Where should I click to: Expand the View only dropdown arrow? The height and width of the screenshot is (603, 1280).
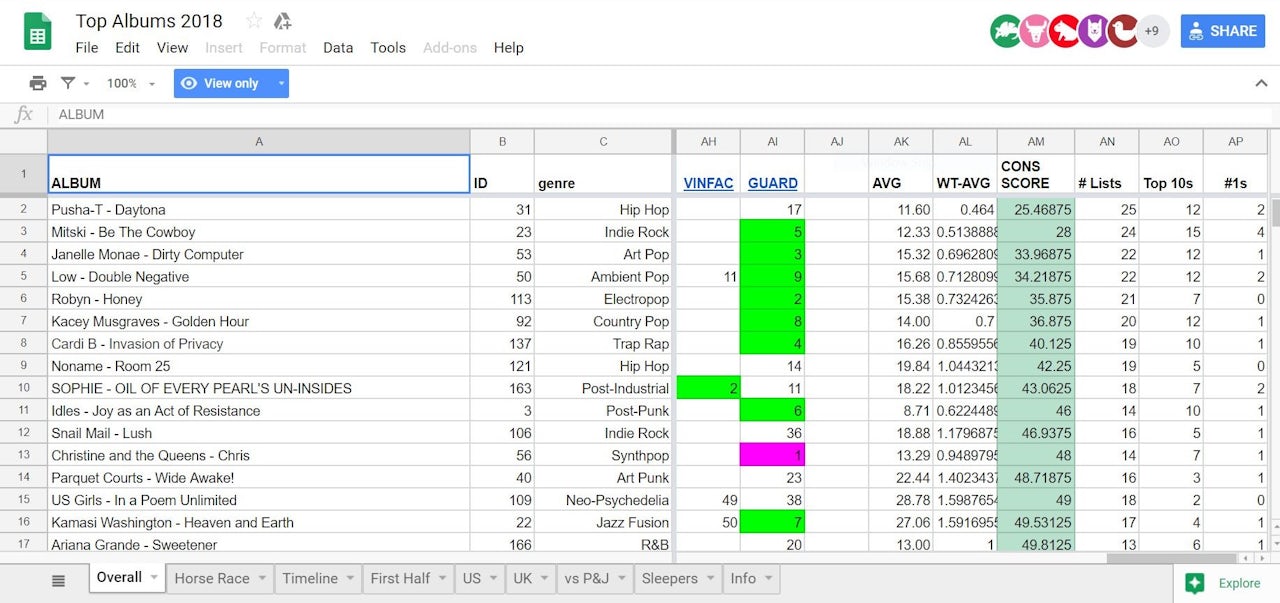[281, 84]
